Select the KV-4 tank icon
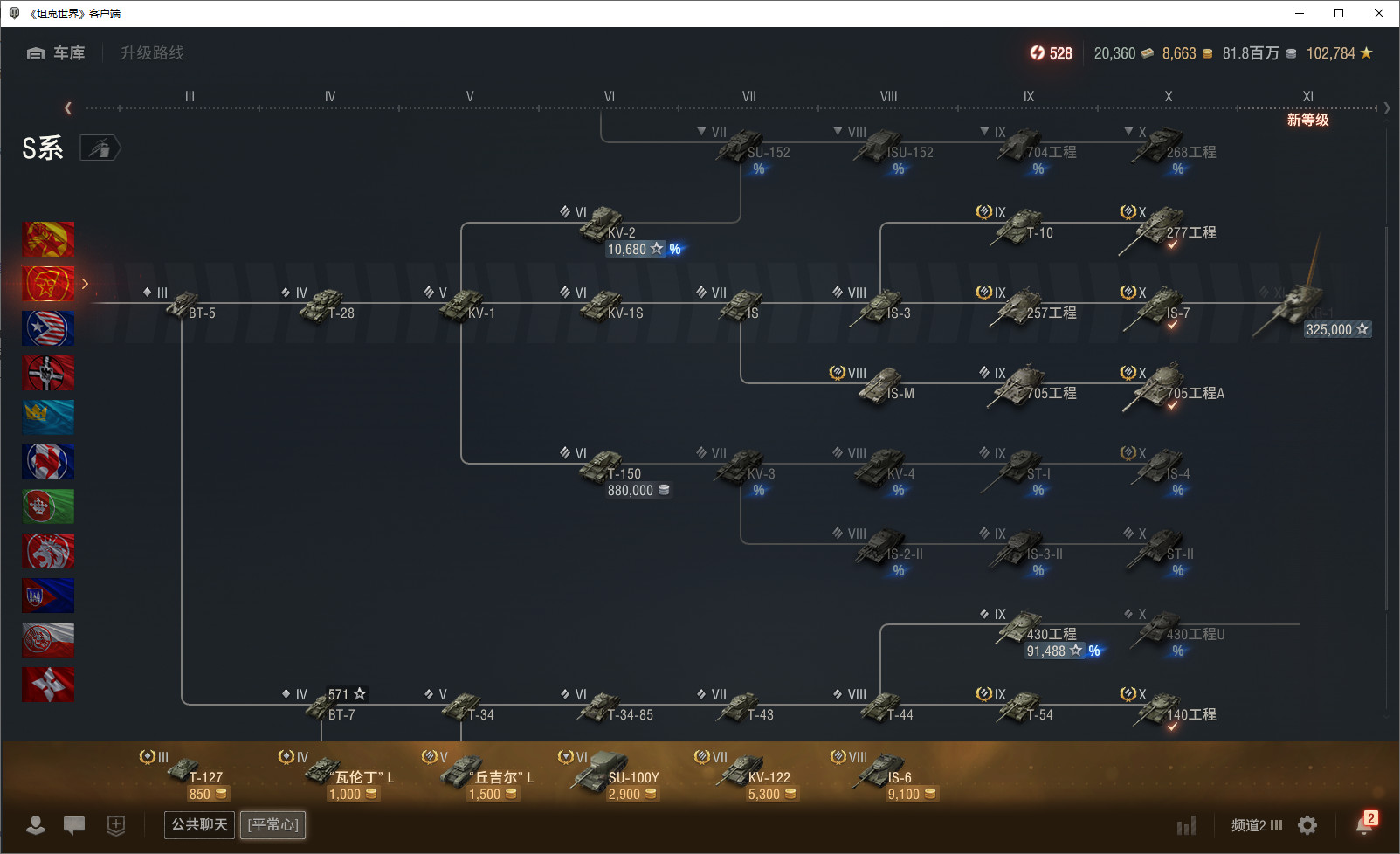Image resolution: width=1400 pixels, height=854 pixels. (x=880, y=466)
